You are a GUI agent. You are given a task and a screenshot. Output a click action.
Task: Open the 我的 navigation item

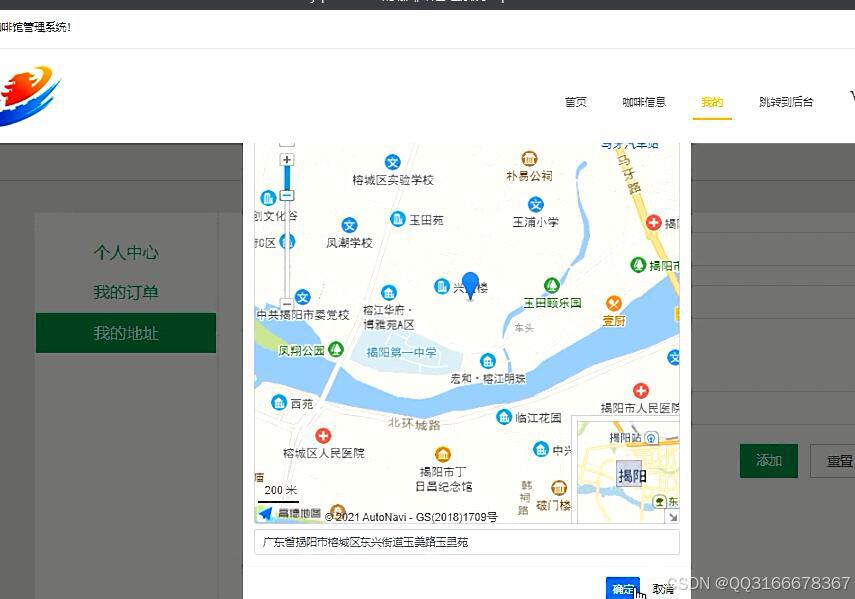click(x=712, y=102)
